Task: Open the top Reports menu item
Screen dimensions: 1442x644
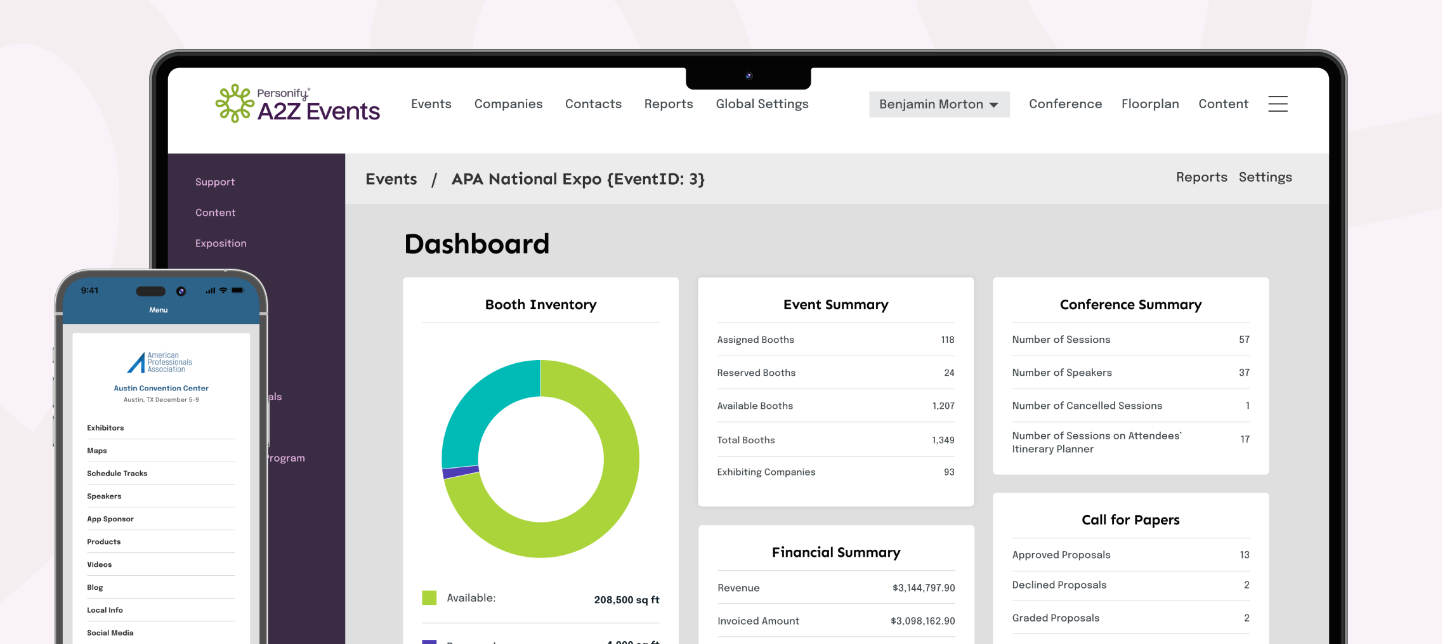Action: [668, 104]
